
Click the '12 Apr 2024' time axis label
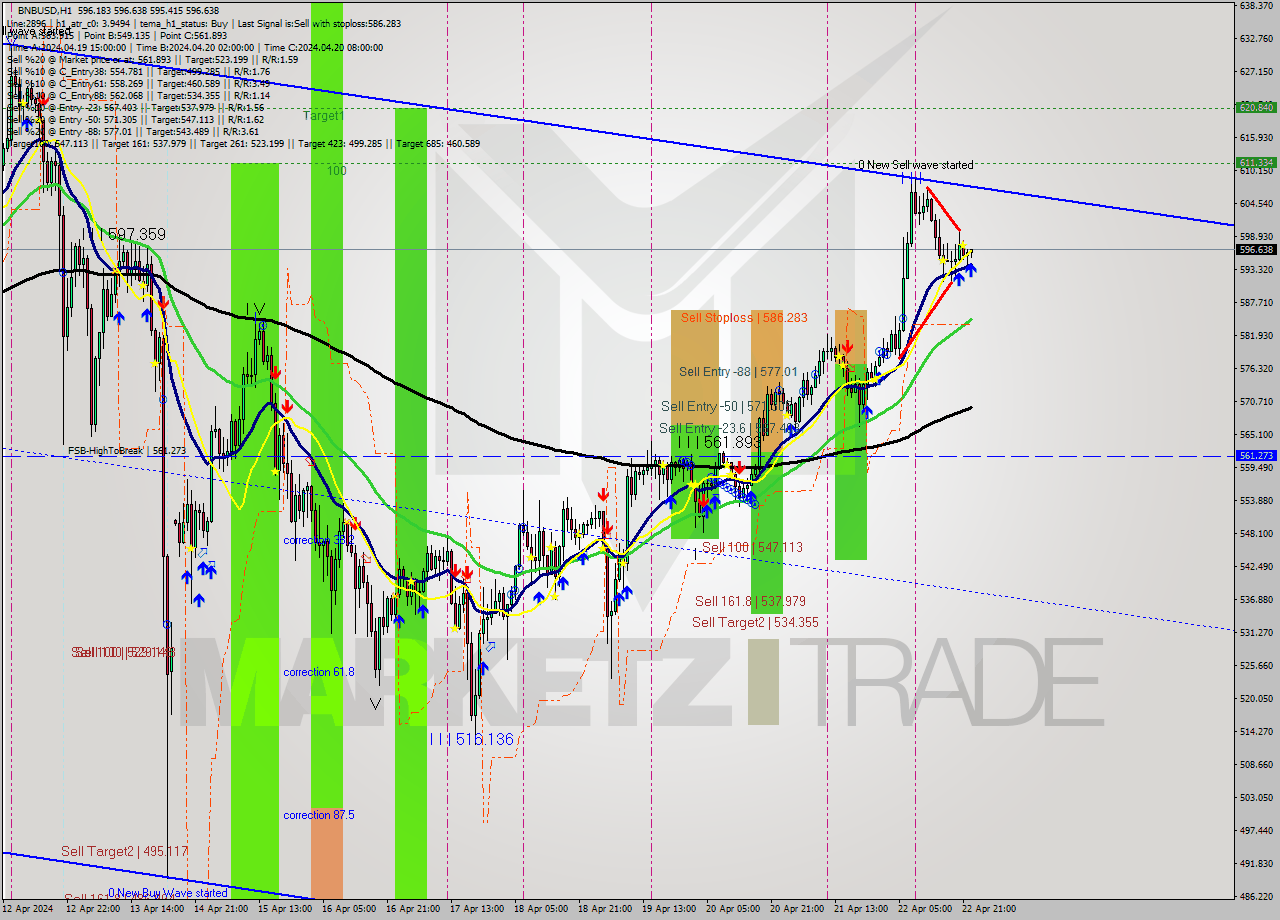coord(27,909)
